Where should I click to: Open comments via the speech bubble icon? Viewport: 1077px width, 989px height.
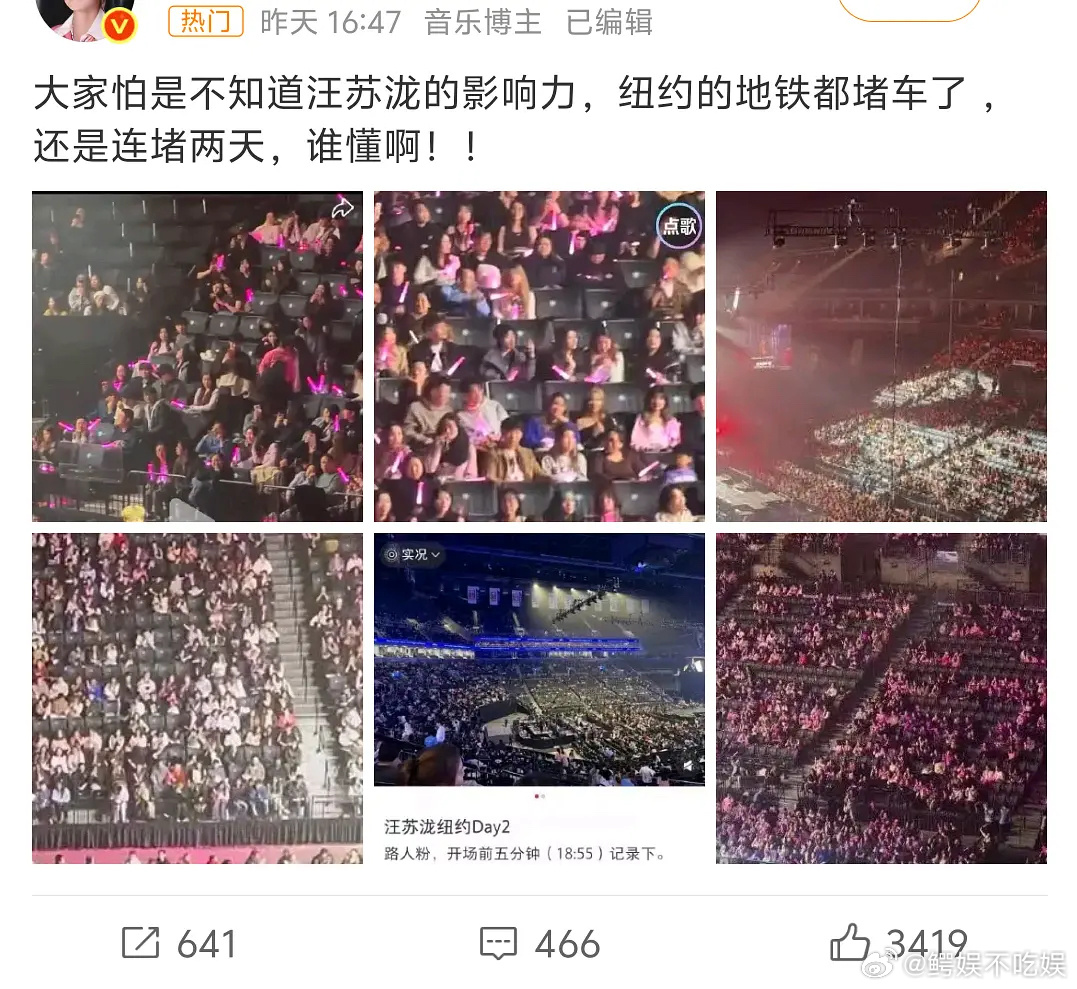point(498,943)
